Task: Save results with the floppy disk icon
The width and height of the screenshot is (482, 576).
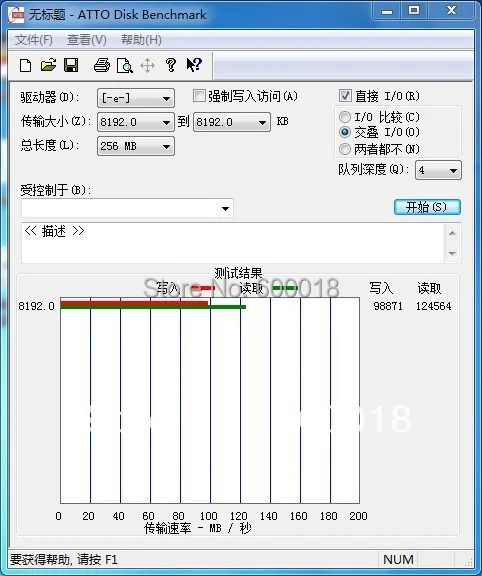Action: click(x=71, y=65)
